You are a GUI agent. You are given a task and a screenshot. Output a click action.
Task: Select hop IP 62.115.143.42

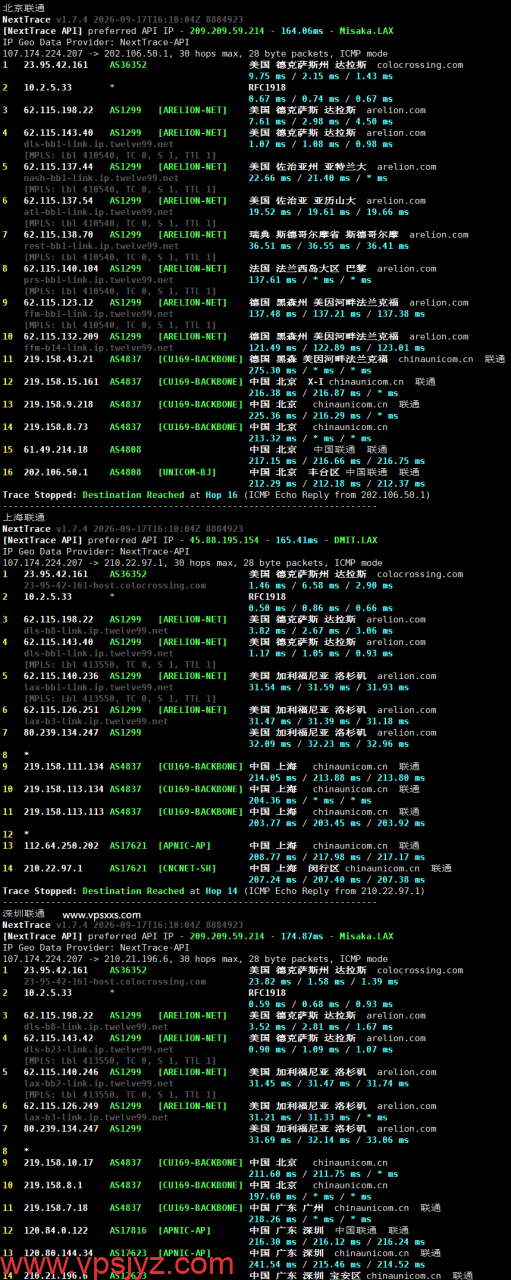click(x=59, y=1038)
